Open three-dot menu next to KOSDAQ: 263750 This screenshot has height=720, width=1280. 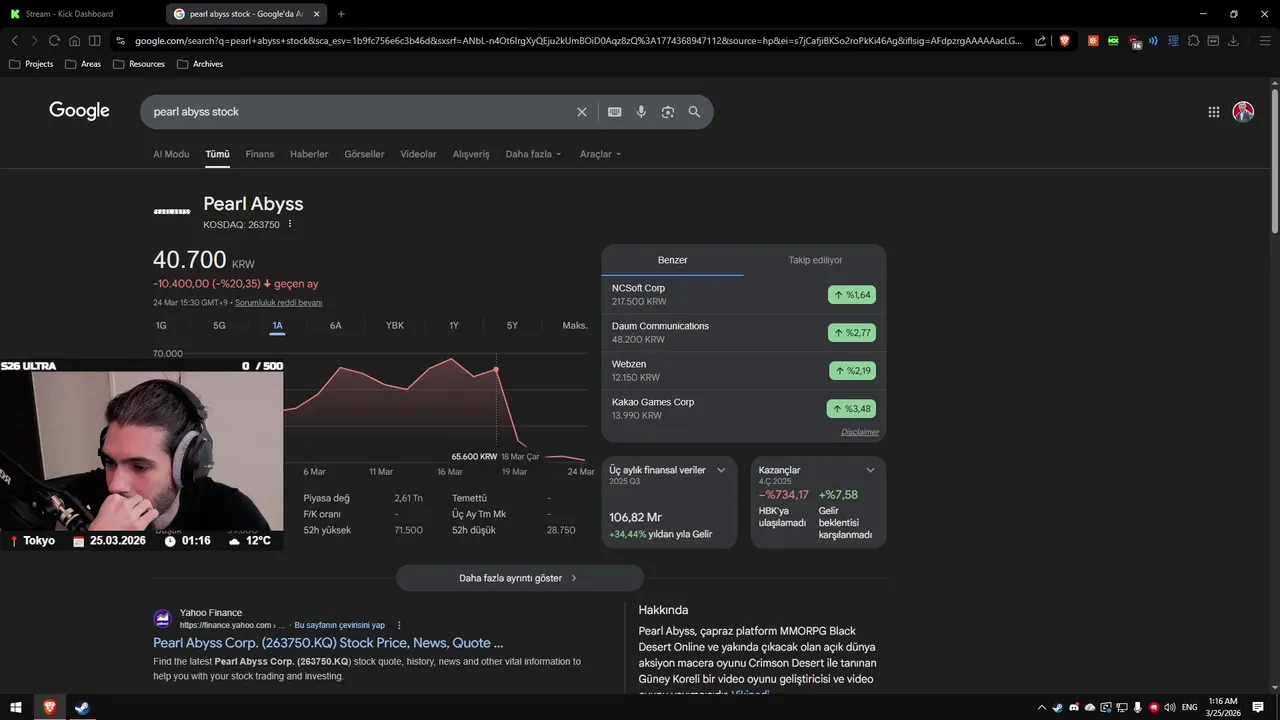(290, 224)
